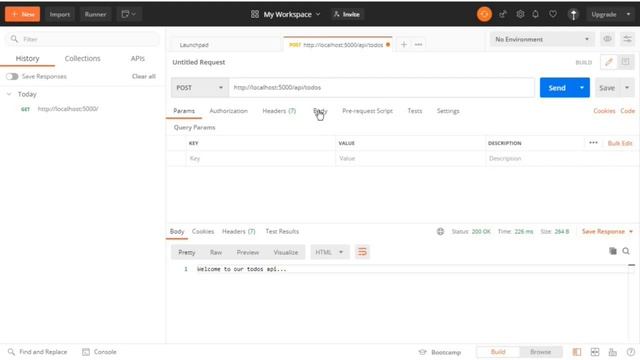Viewport: 640px width, 360px height.
Task: Click the Invite button
Action: click(x=347, y=14)
